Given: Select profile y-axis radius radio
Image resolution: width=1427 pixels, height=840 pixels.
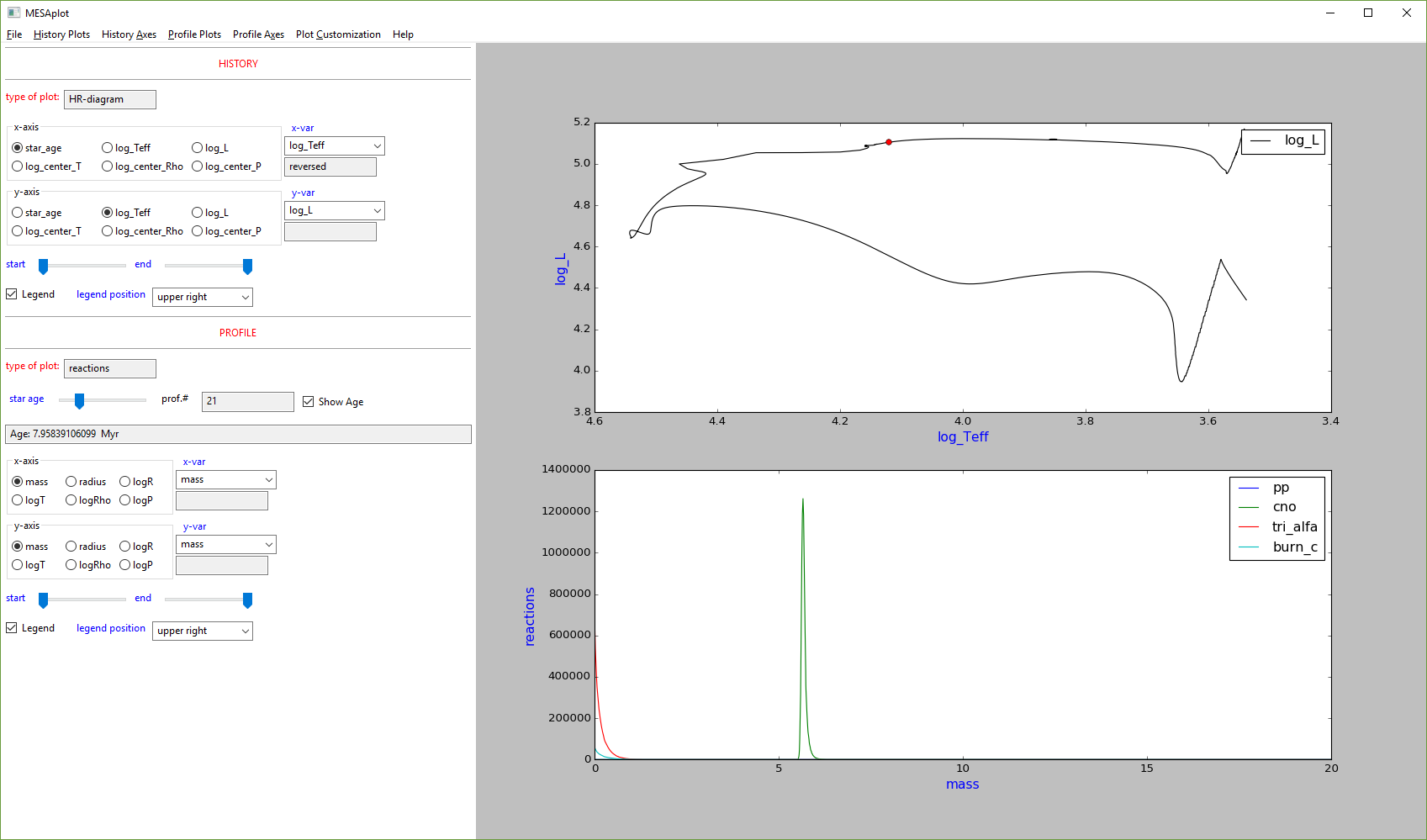Looking at the screenshot, I should pos(71,547).
